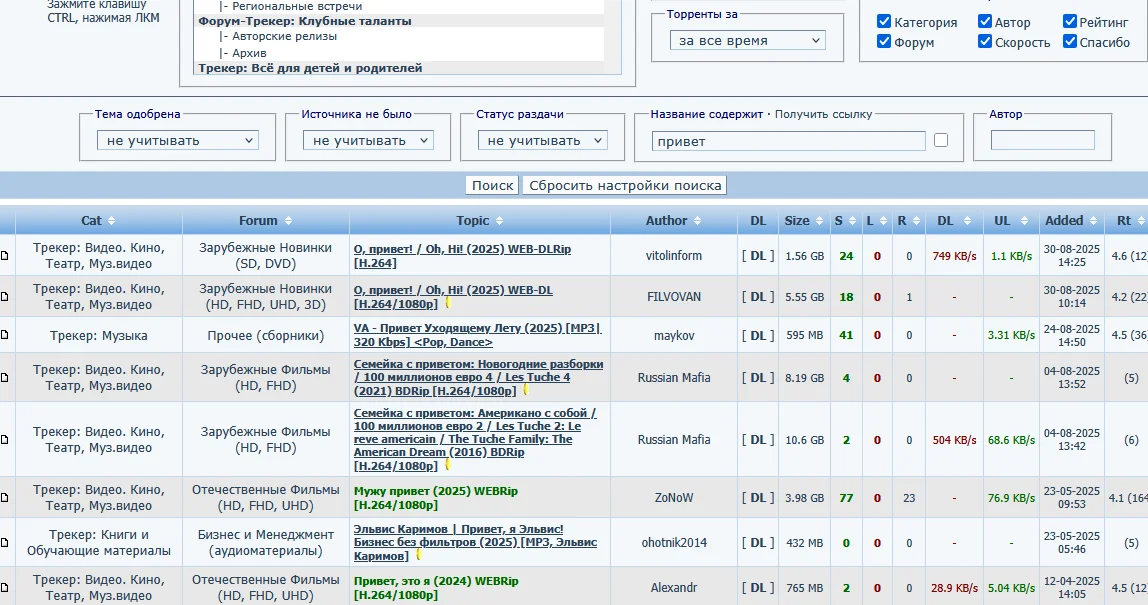Tick the checkbox beside the title search field
The height and width of the screenshot is (605, 1148).
click(x=941, y=140)
